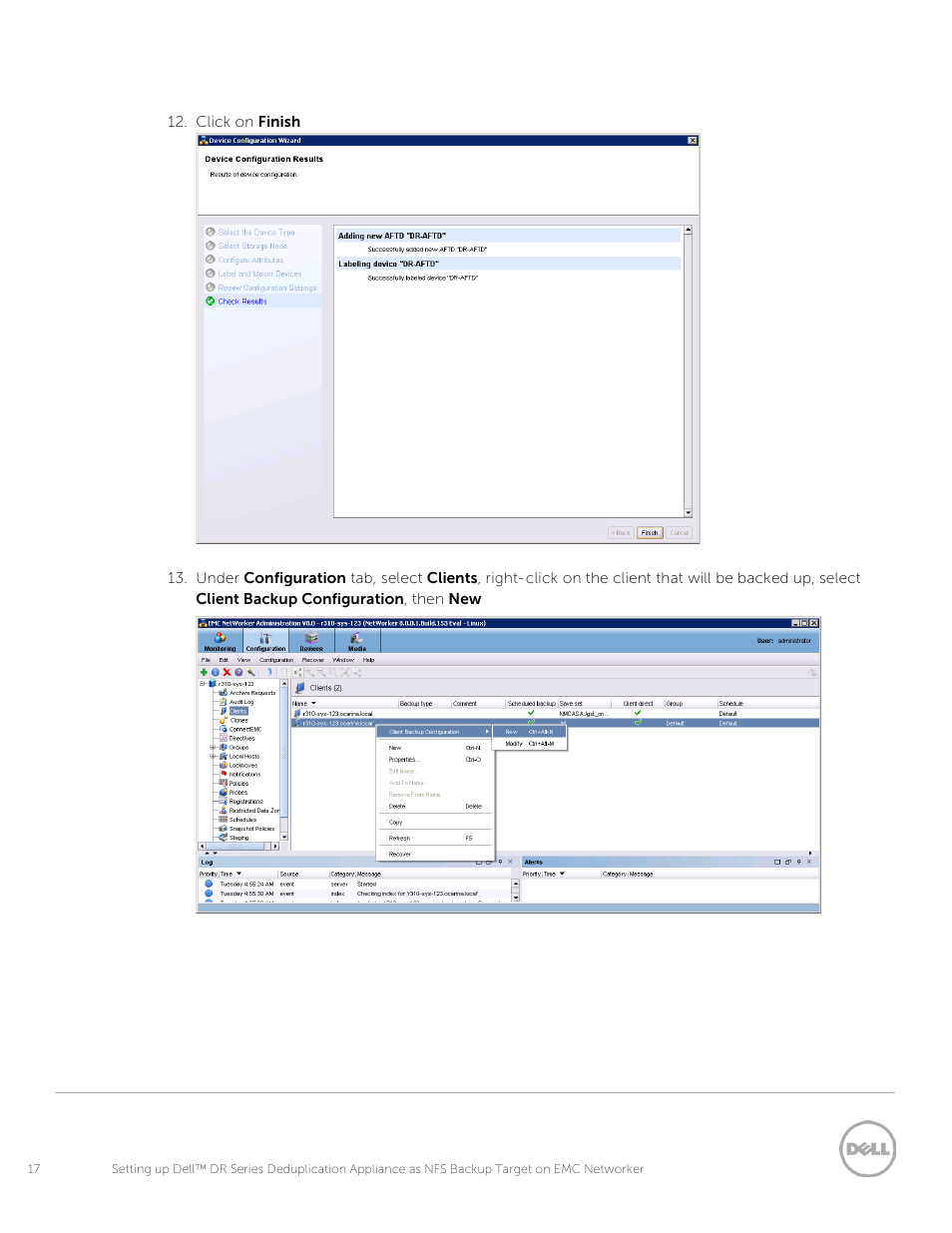Open the Recover menu in the menu bar
Viewport: 952px width, 1233px height.
[x=313, y=660]
